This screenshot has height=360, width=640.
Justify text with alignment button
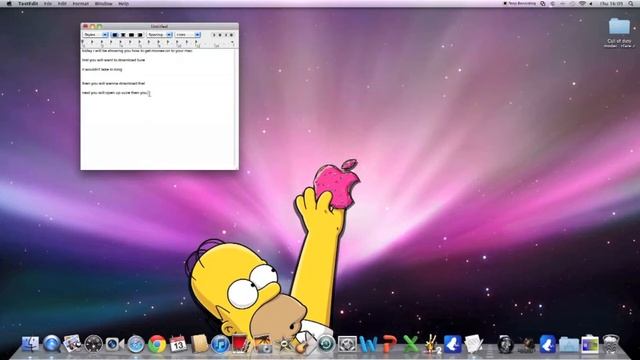coord(131,35)
